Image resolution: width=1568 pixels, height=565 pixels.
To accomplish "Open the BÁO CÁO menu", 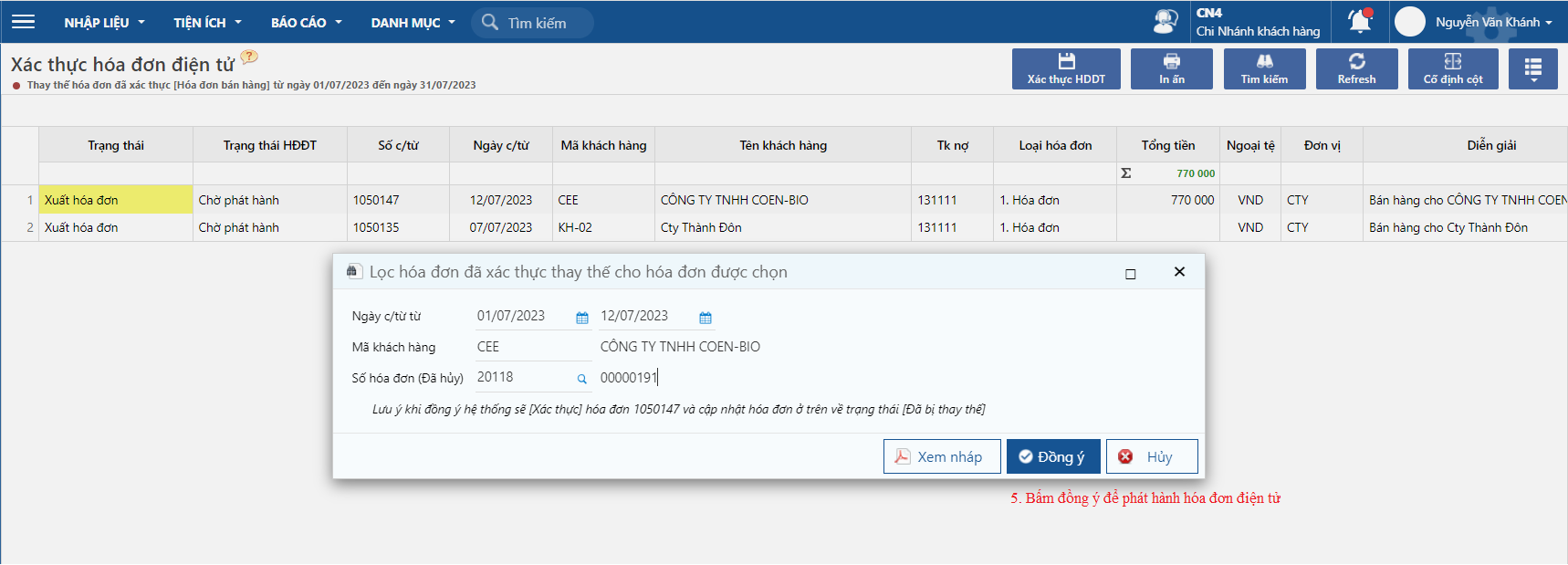I will click(306, 23).
